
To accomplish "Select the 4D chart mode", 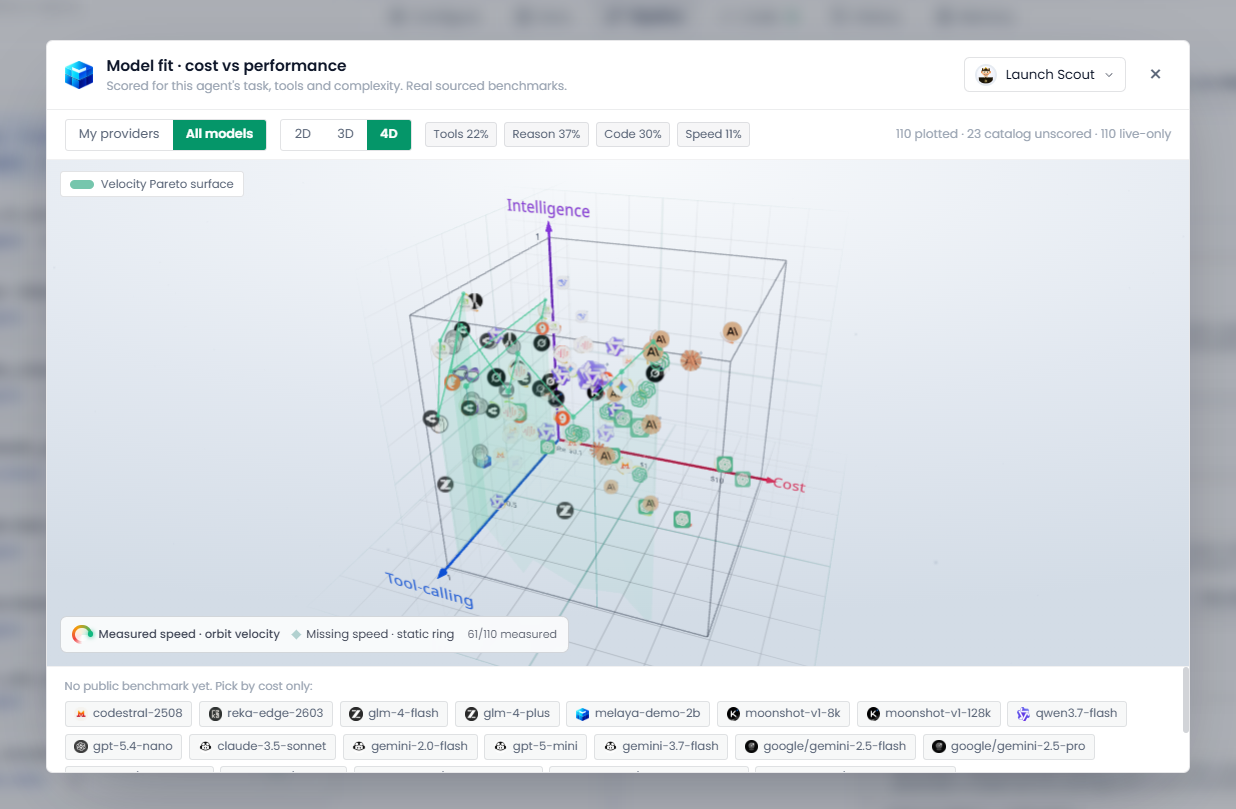I will (x=389, y=134).
